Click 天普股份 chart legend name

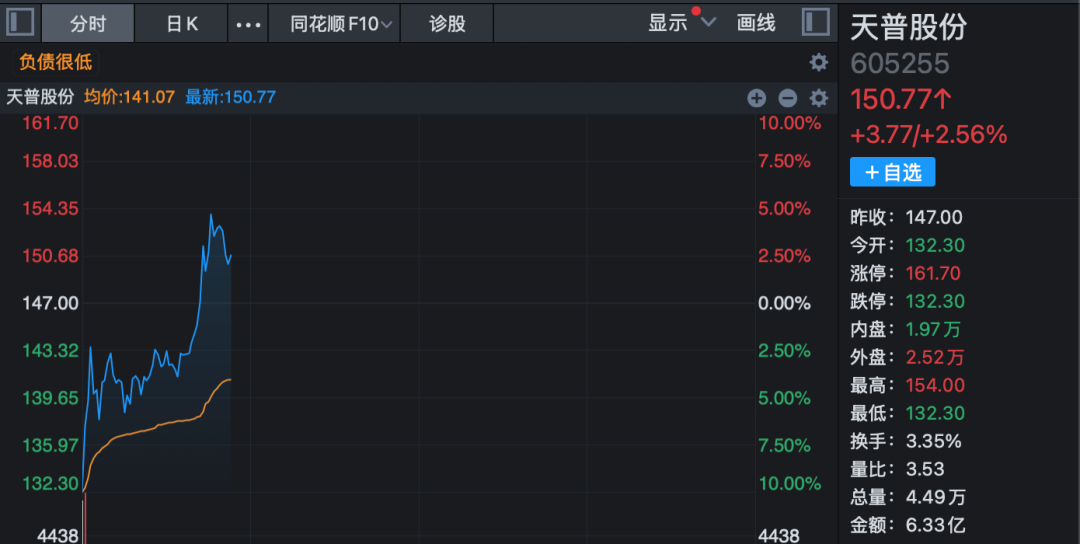tap(40, 97)
